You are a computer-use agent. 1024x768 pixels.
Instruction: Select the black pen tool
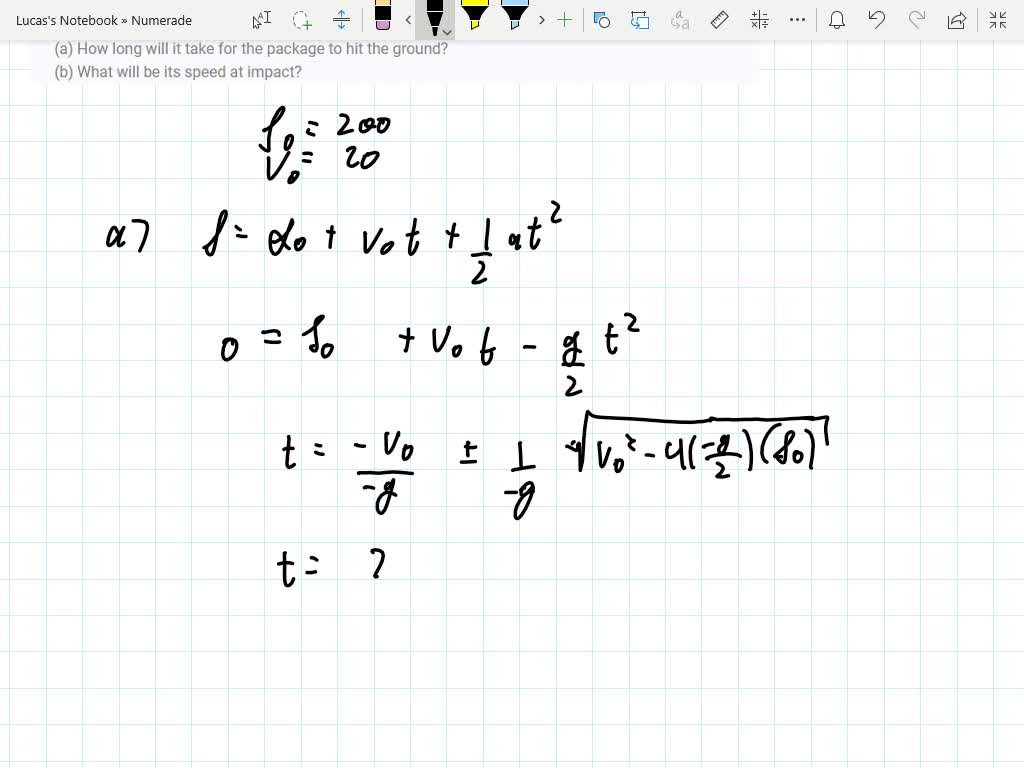[435, 18]
